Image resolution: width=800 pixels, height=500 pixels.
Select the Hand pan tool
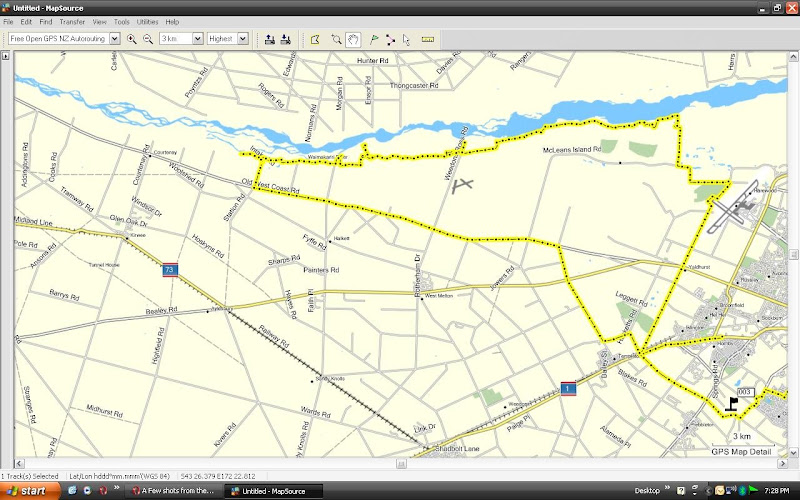tap(353, 39)
